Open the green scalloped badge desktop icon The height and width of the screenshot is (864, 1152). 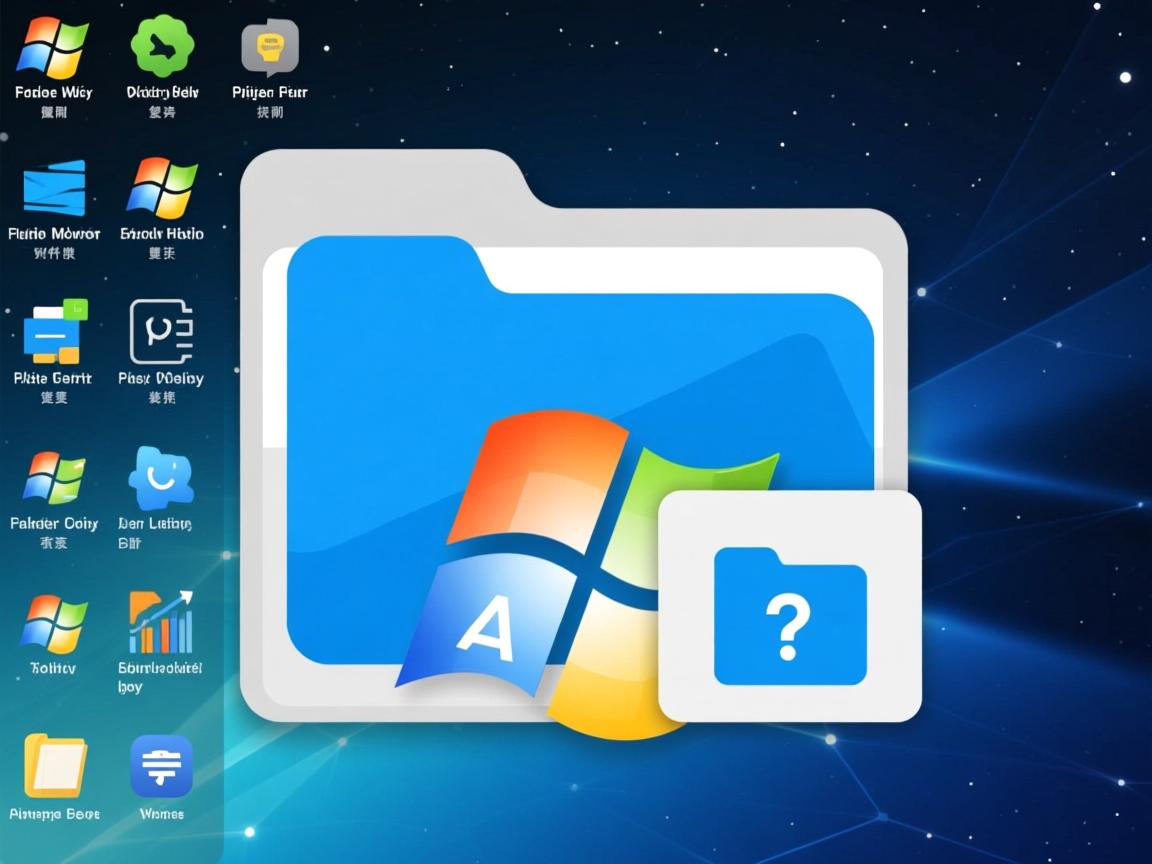click(163, 46)
